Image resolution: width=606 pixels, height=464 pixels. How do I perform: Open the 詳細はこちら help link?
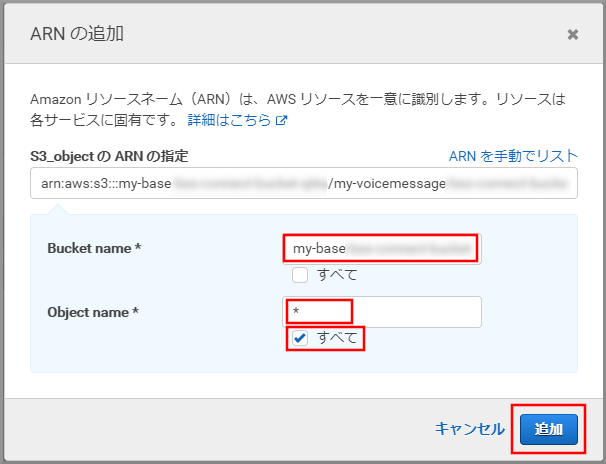(x=229, y=120)
